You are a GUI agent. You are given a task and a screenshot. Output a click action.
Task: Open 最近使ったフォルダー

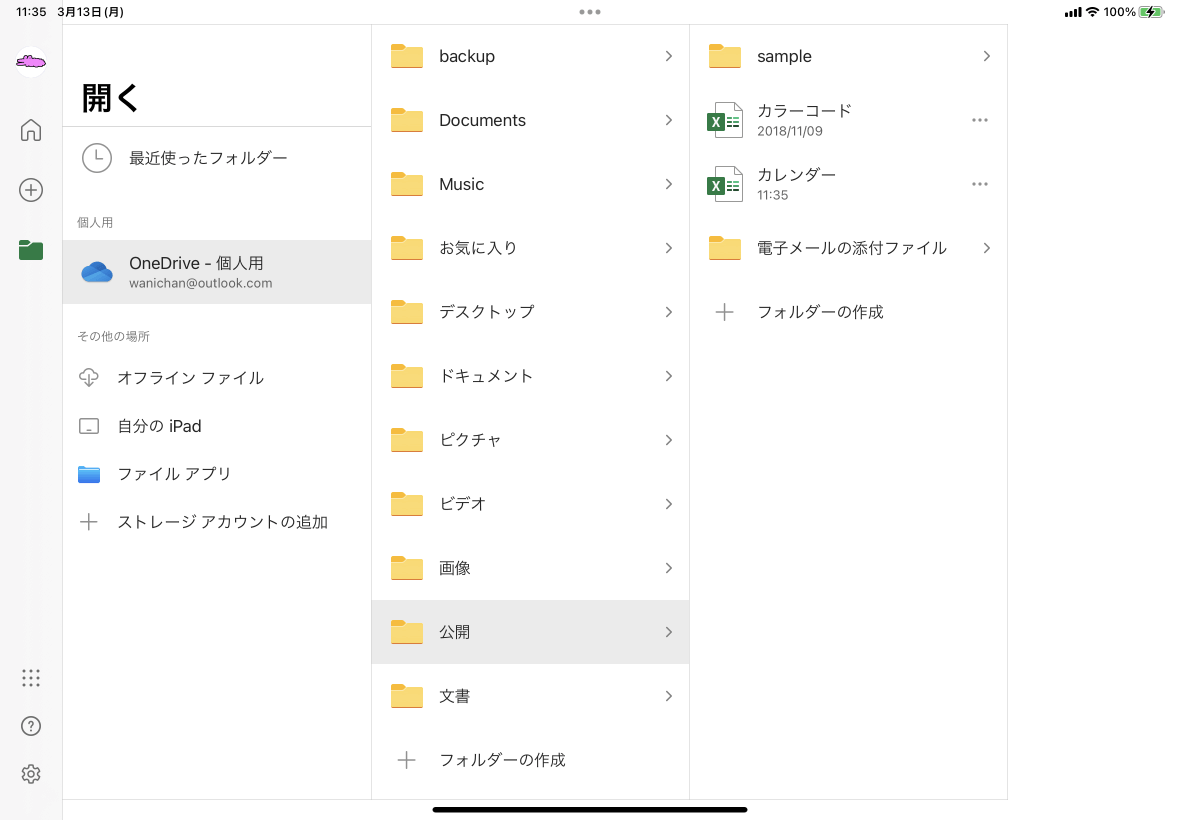(208, 158)
